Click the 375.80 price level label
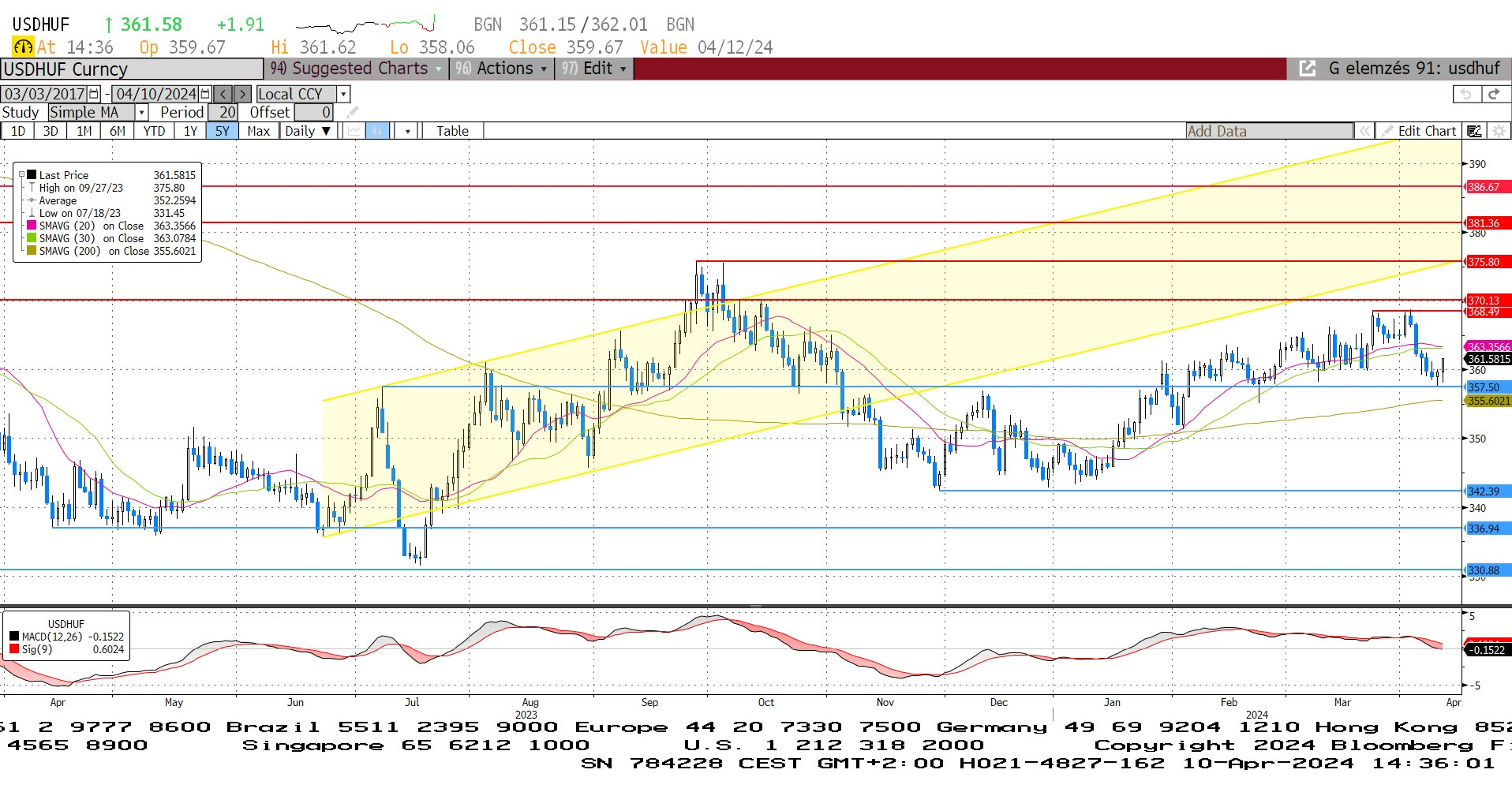The image size is (1512, 807). coord(1487,262)
